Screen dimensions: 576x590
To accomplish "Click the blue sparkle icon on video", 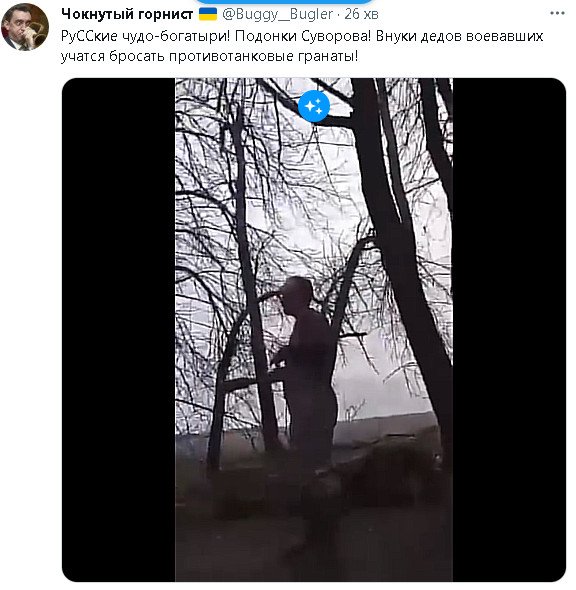I will (314, 106).
